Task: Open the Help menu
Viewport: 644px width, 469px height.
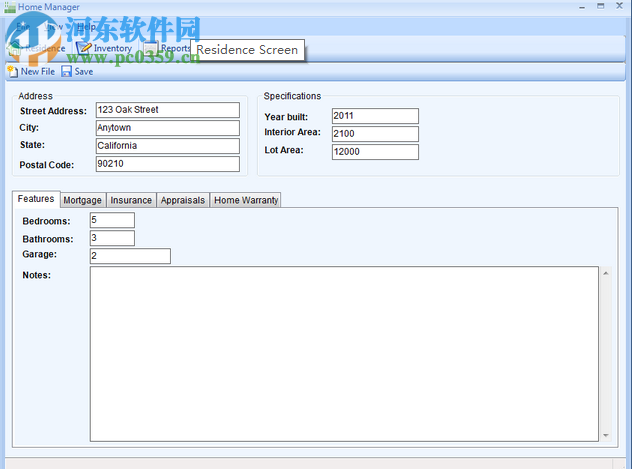Action: (x=86, y=27)
